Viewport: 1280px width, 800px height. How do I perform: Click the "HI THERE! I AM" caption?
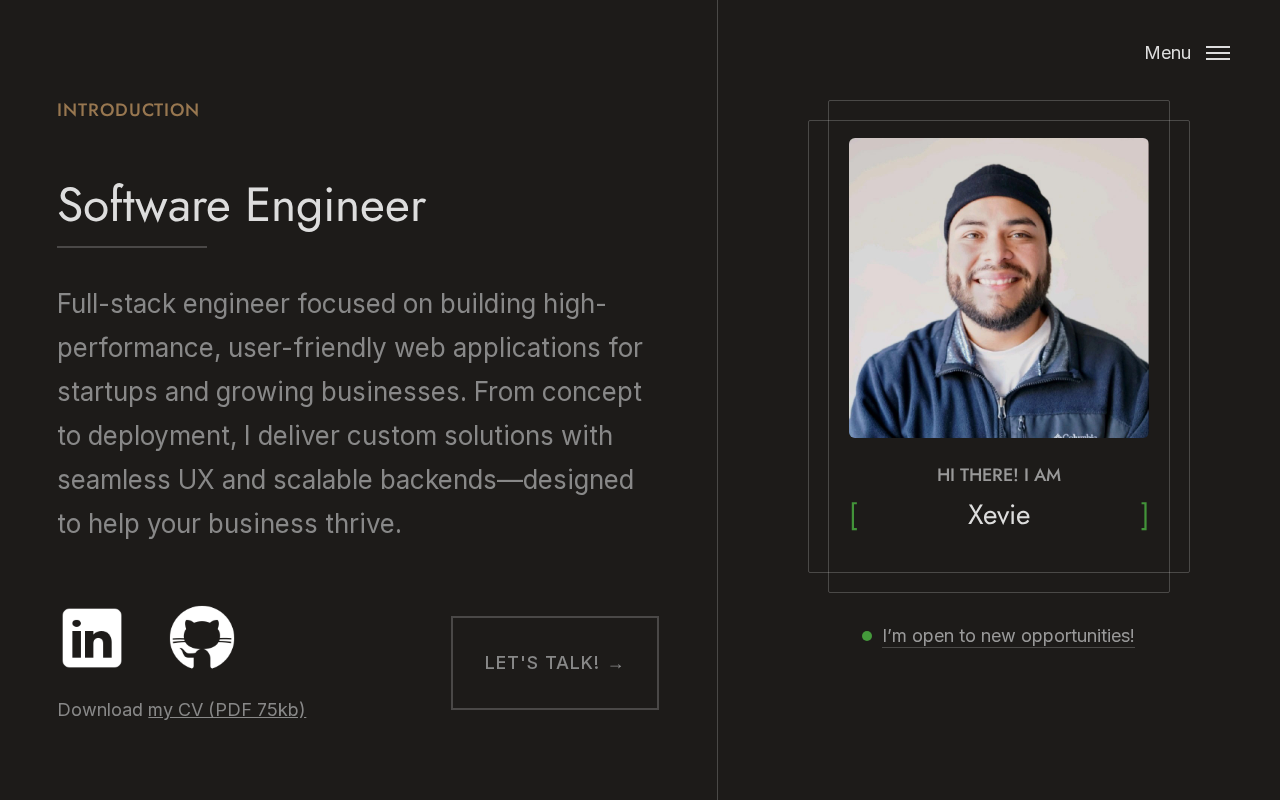(998, 475)
